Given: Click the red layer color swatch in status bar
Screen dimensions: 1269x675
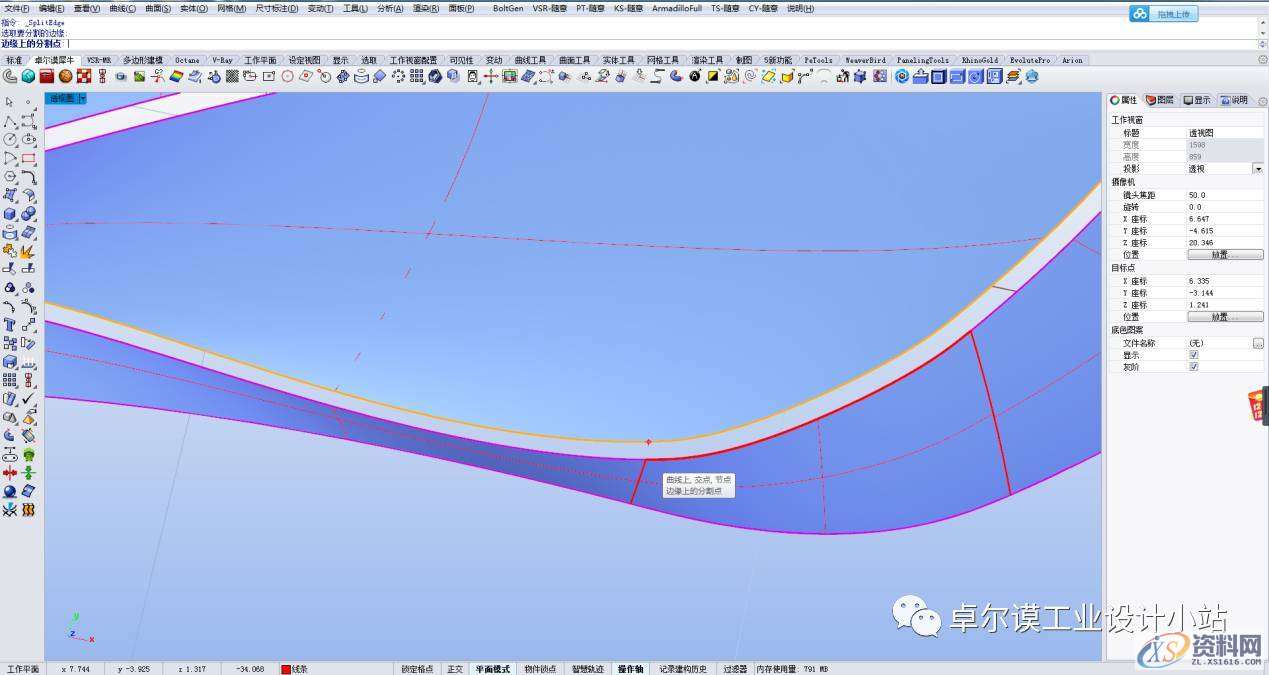Looking at the screenshot, I should 286,669.
